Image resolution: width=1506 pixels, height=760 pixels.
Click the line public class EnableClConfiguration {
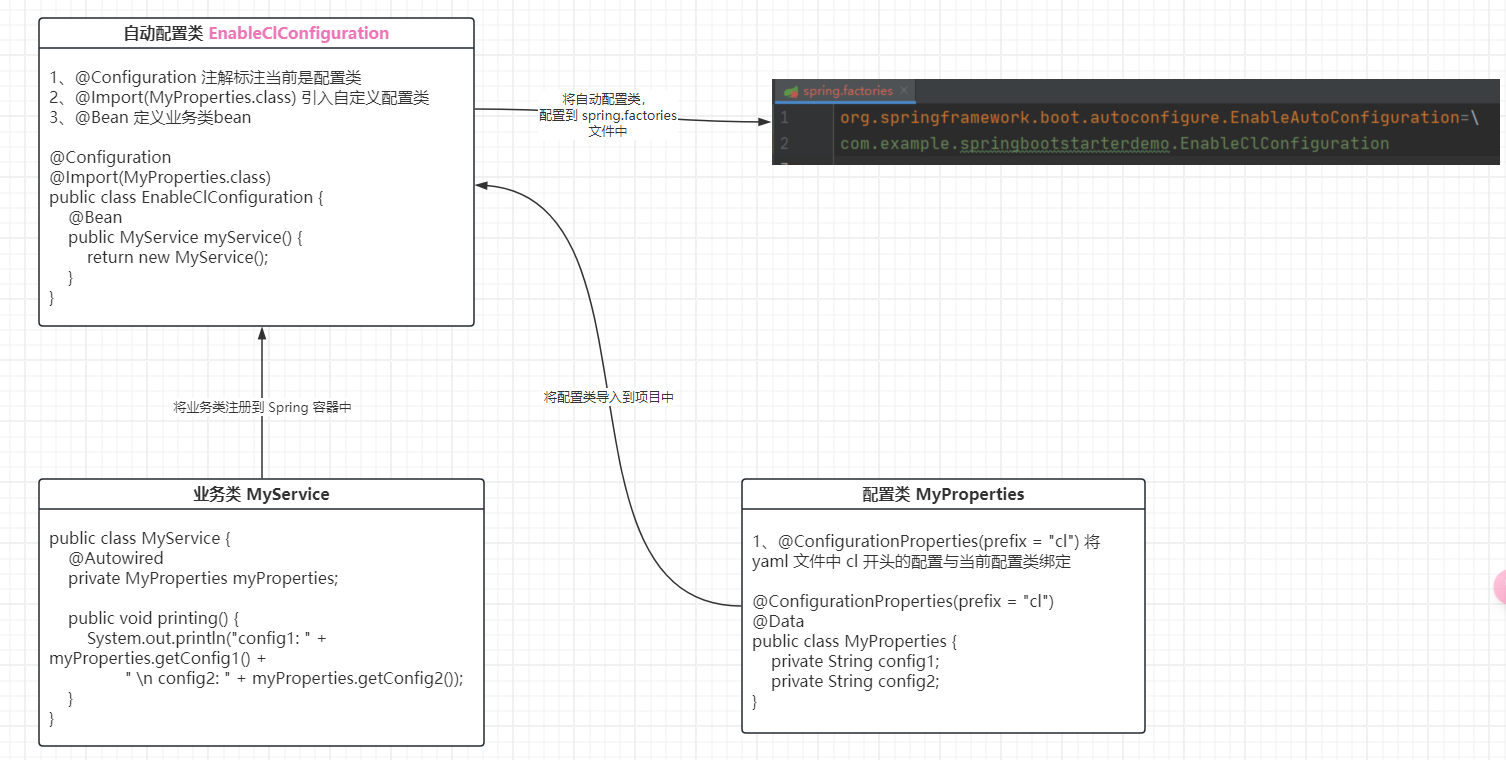(x=186, y=197)
